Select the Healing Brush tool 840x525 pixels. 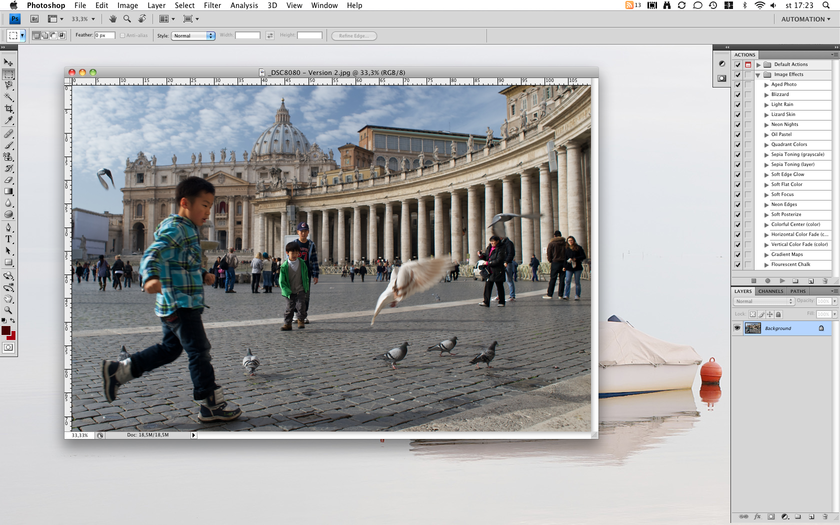[x=9, y=133]
